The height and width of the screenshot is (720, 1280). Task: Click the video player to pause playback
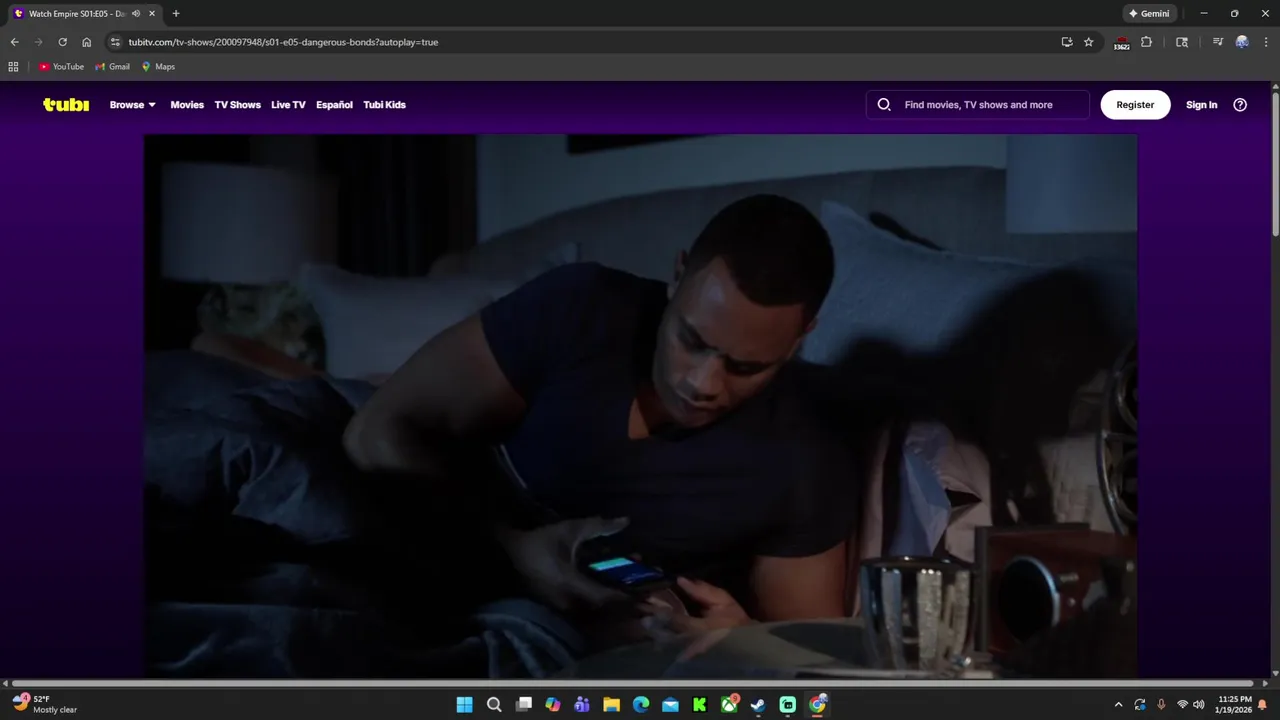click(x=640, y=407)
